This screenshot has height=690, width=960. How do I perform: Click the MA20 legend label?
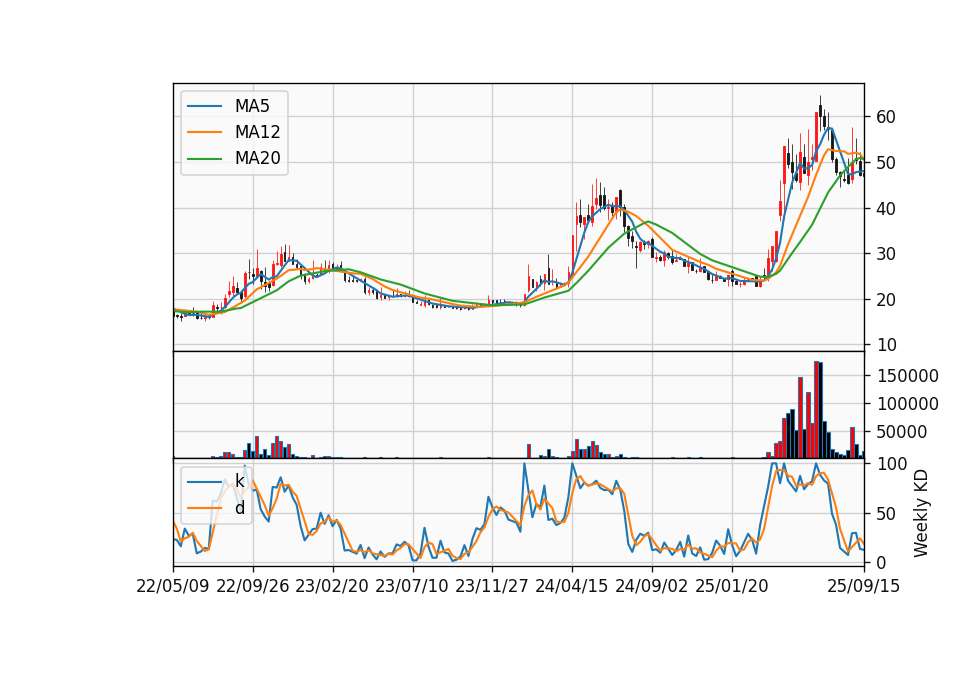(x=257, y=159)
